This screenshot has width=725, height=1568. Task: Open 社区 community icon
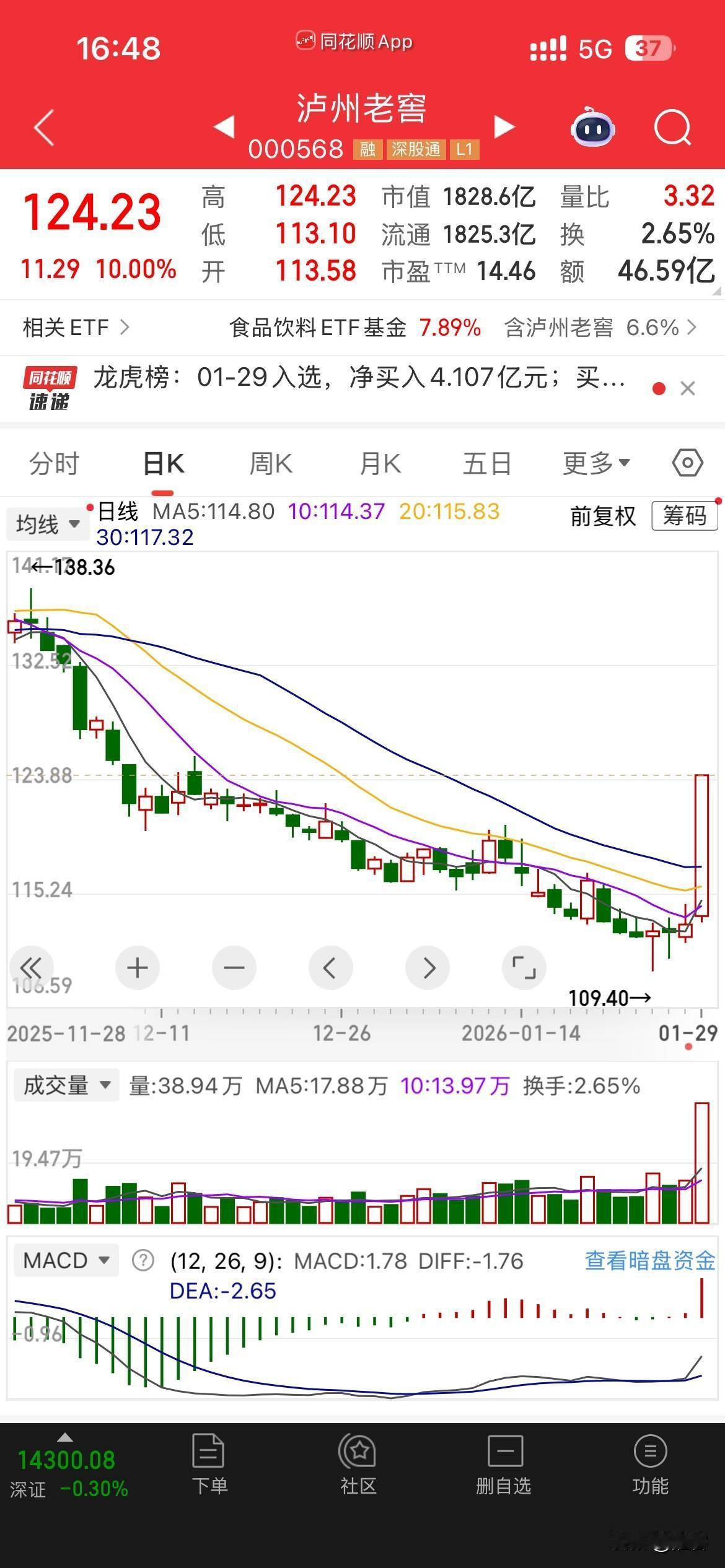(x=358, y=1451)
